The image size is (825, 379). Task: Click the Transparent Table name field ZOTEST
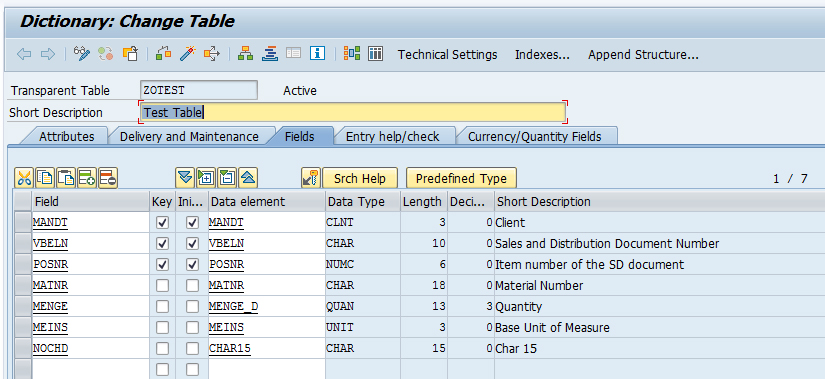(199, 90)
